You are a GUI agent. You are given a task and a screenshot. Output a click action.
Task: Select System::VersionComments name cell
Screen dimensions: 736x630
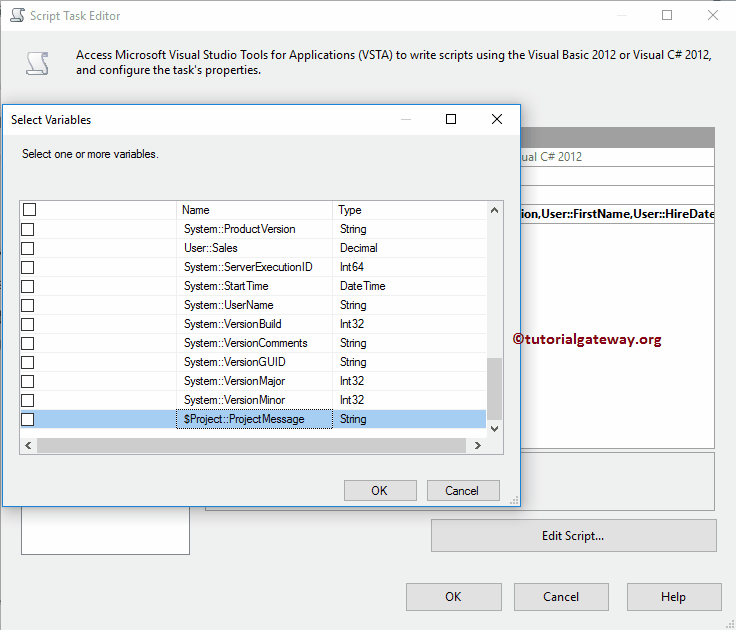tap(254, 343)
